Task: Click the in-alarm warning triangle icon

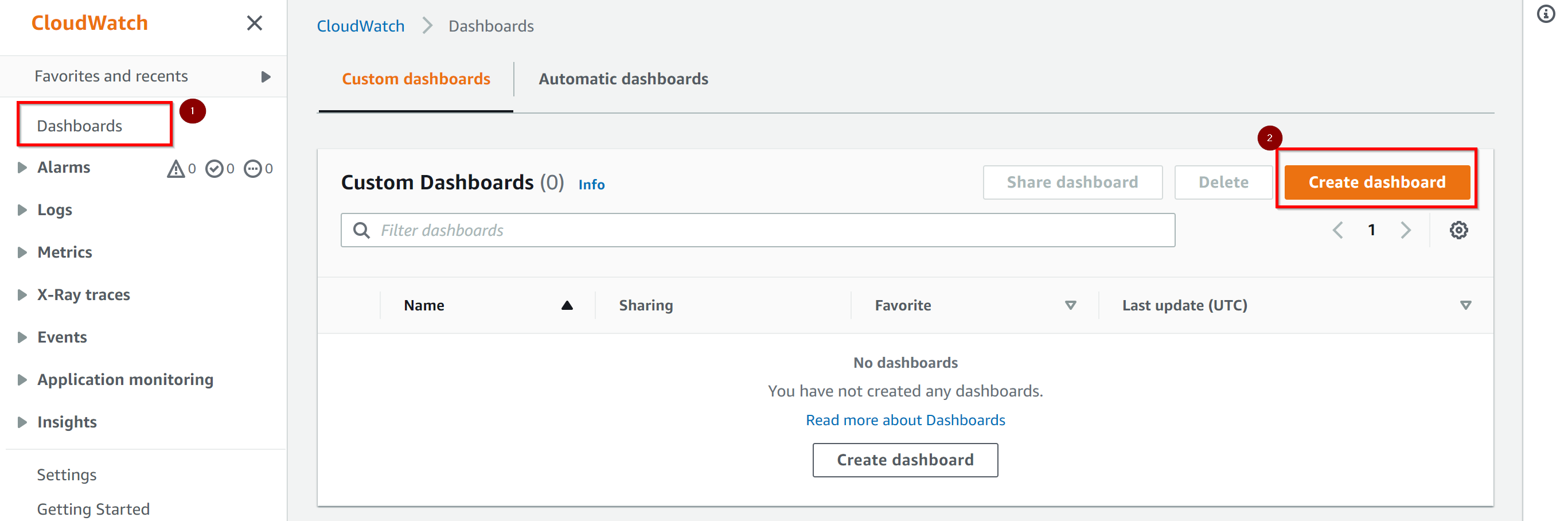Action: pos(175,169)
